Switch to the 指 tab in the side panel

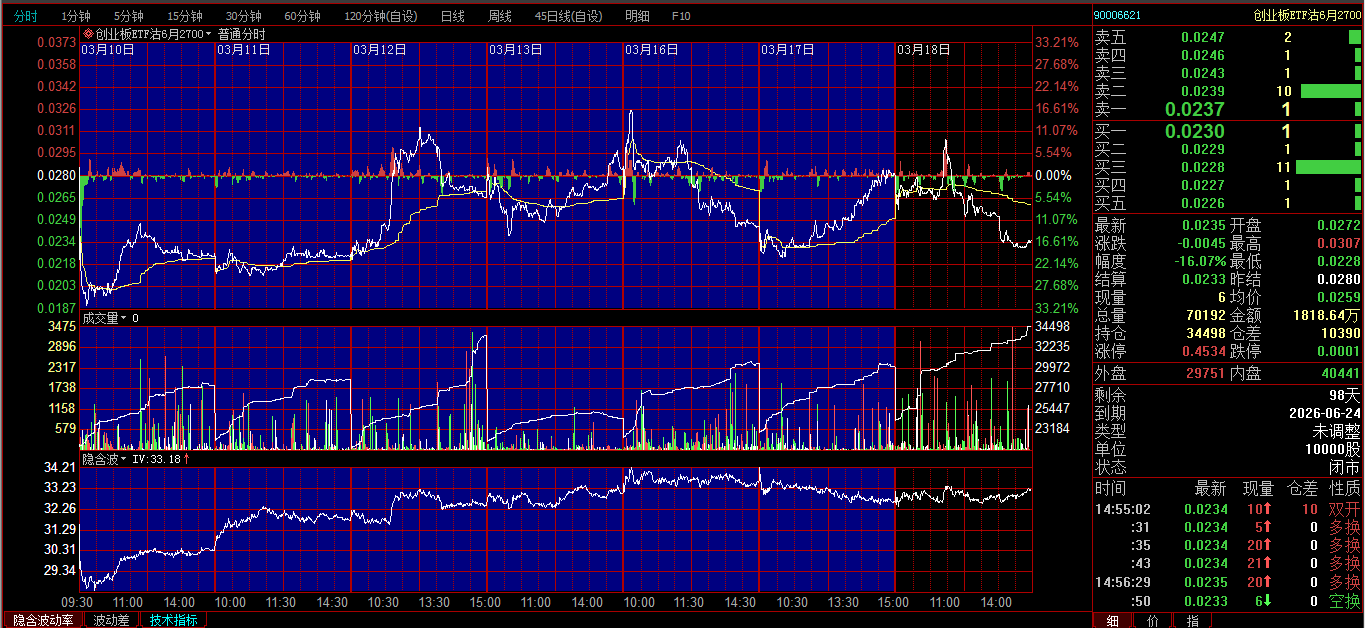click(x=1192, y=620)
